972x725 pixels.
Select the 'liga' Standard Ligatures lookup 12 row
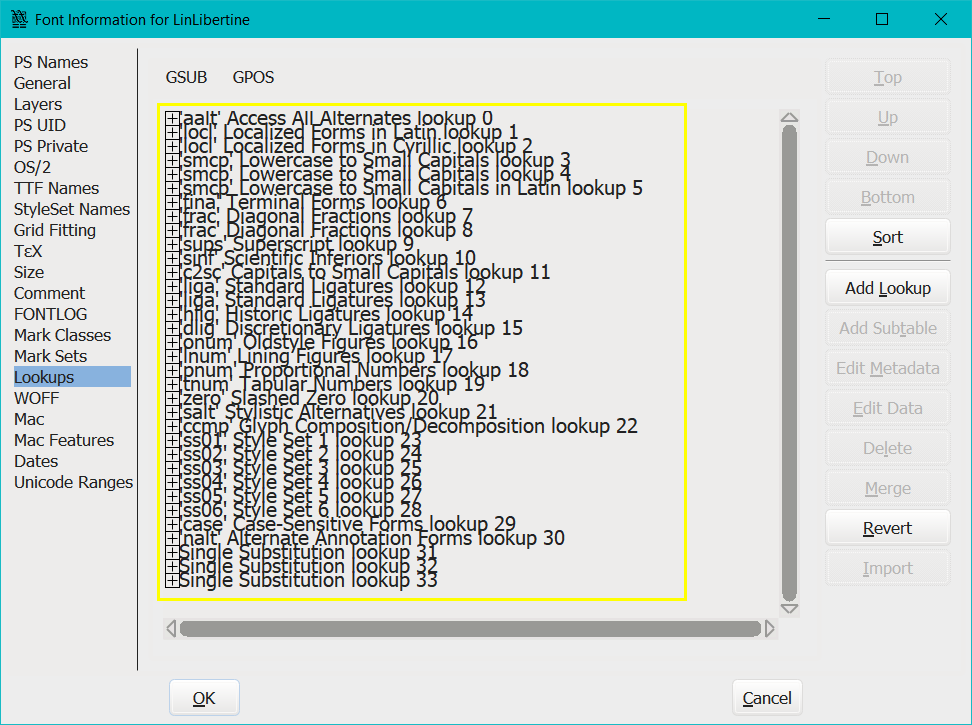[x=332, y=286]
